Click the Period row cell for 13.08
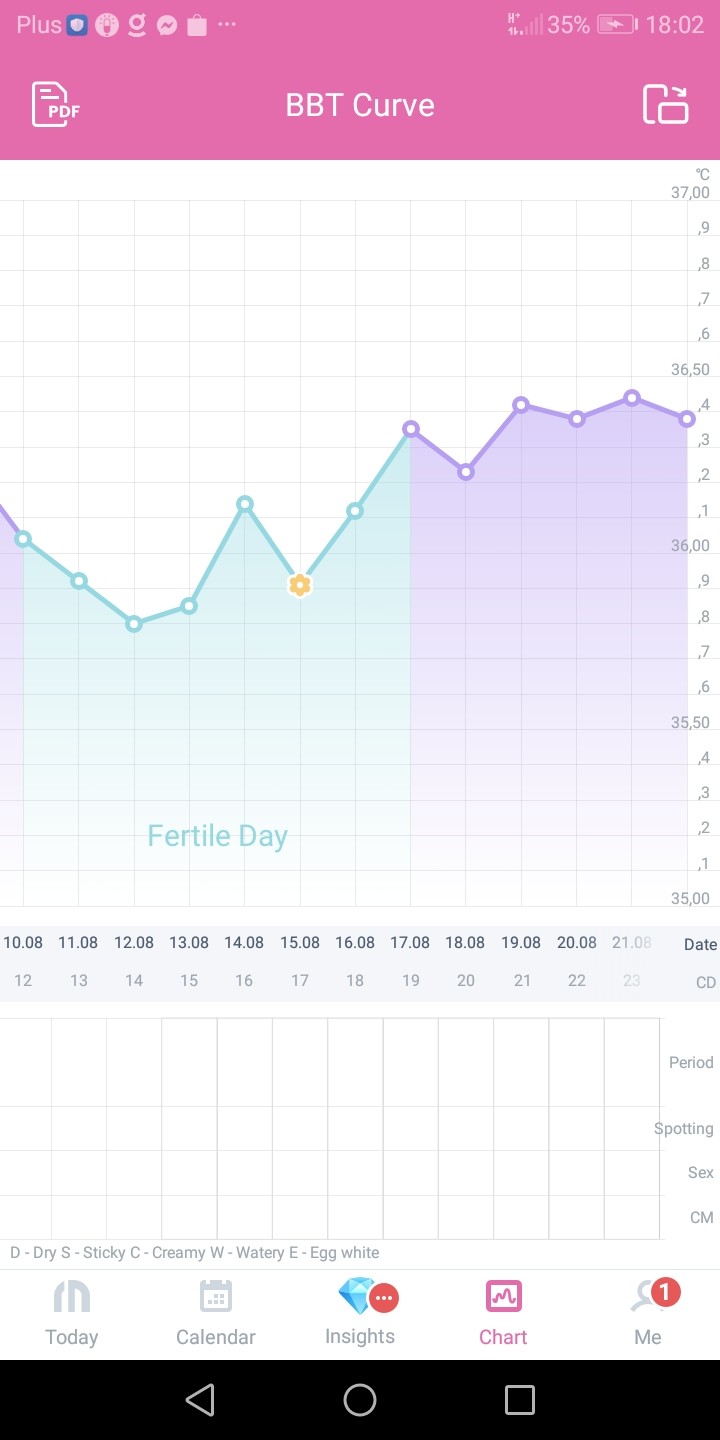 point(189,1062)
